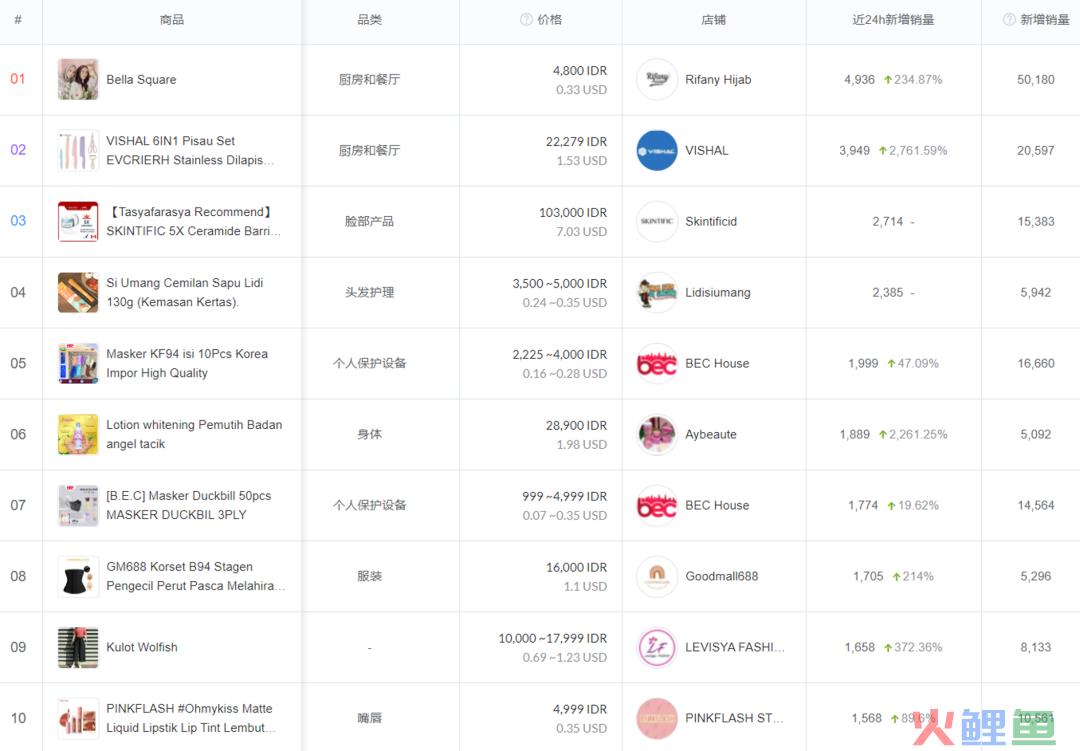
Task: Open SKINTIFIC 5X Ceramide product link
Action: point(194,221)
